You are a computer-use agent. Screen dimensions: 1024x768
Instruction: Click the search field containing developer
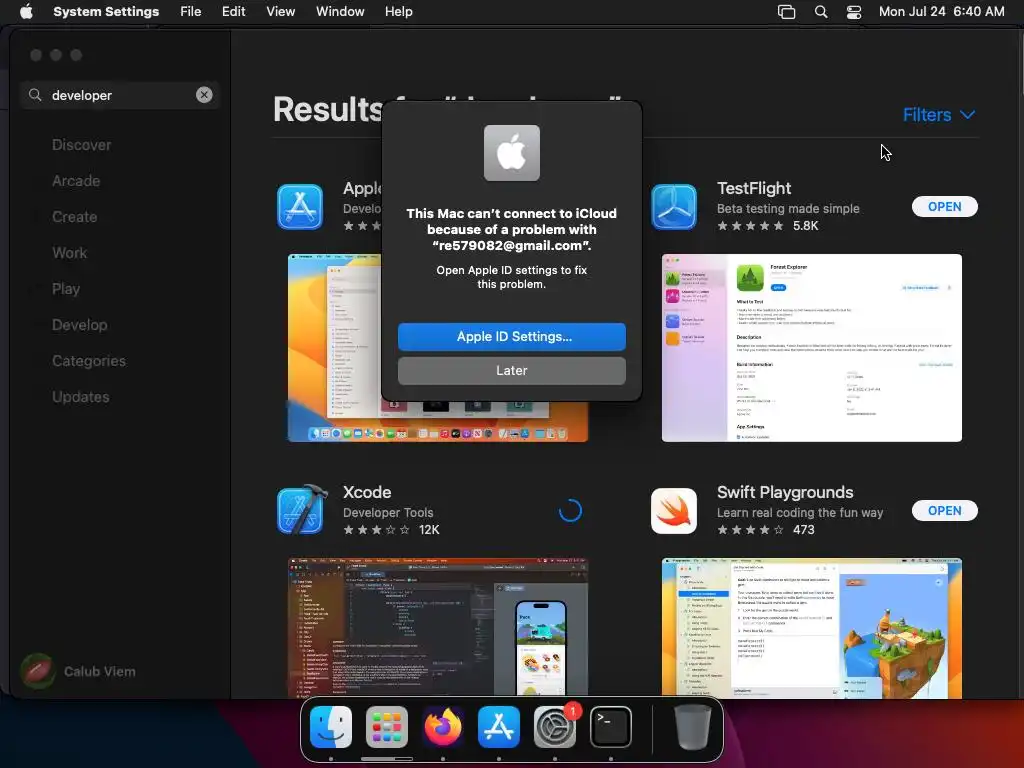coord(120,95)
